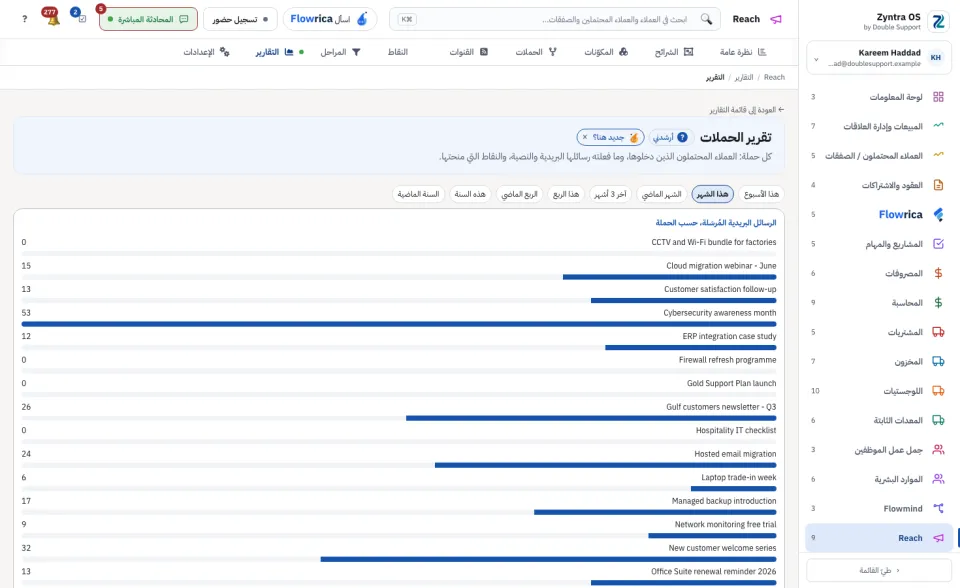Select the هذه السنة date range
960x588 pixels.
point(470,194)
